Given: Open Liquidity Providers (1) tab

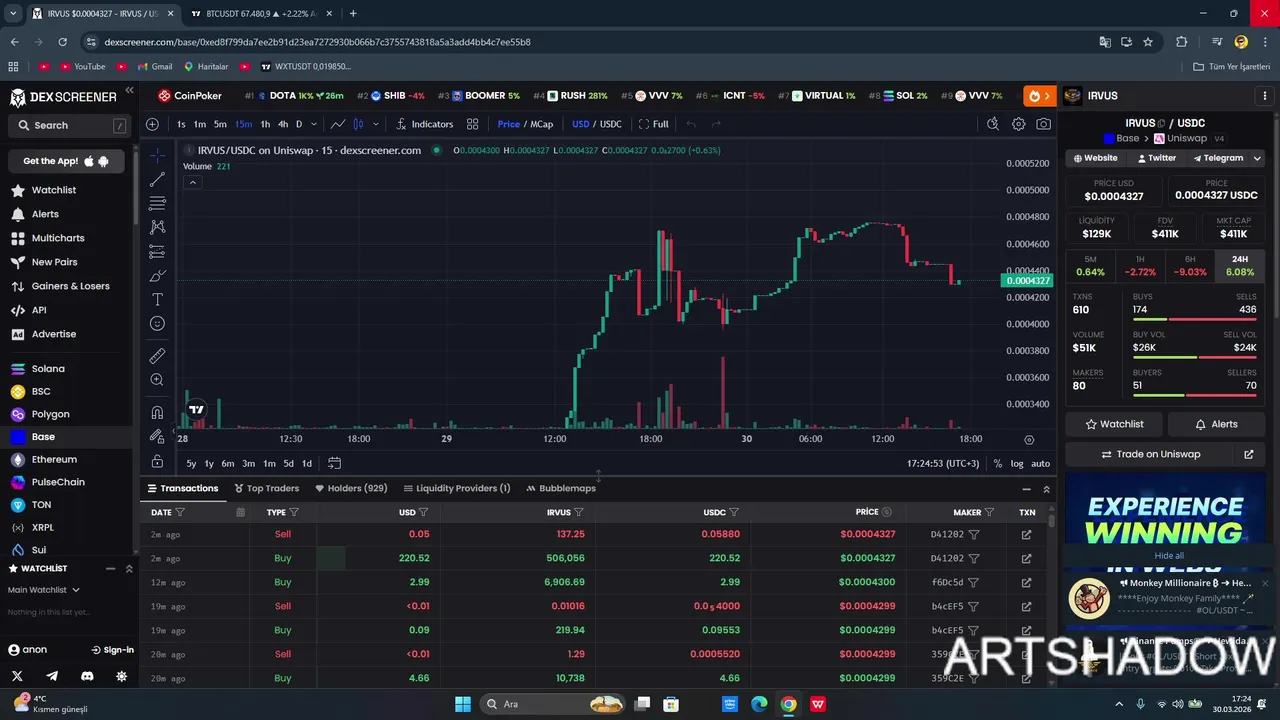Looking at the screenshot, I should 457,488.
